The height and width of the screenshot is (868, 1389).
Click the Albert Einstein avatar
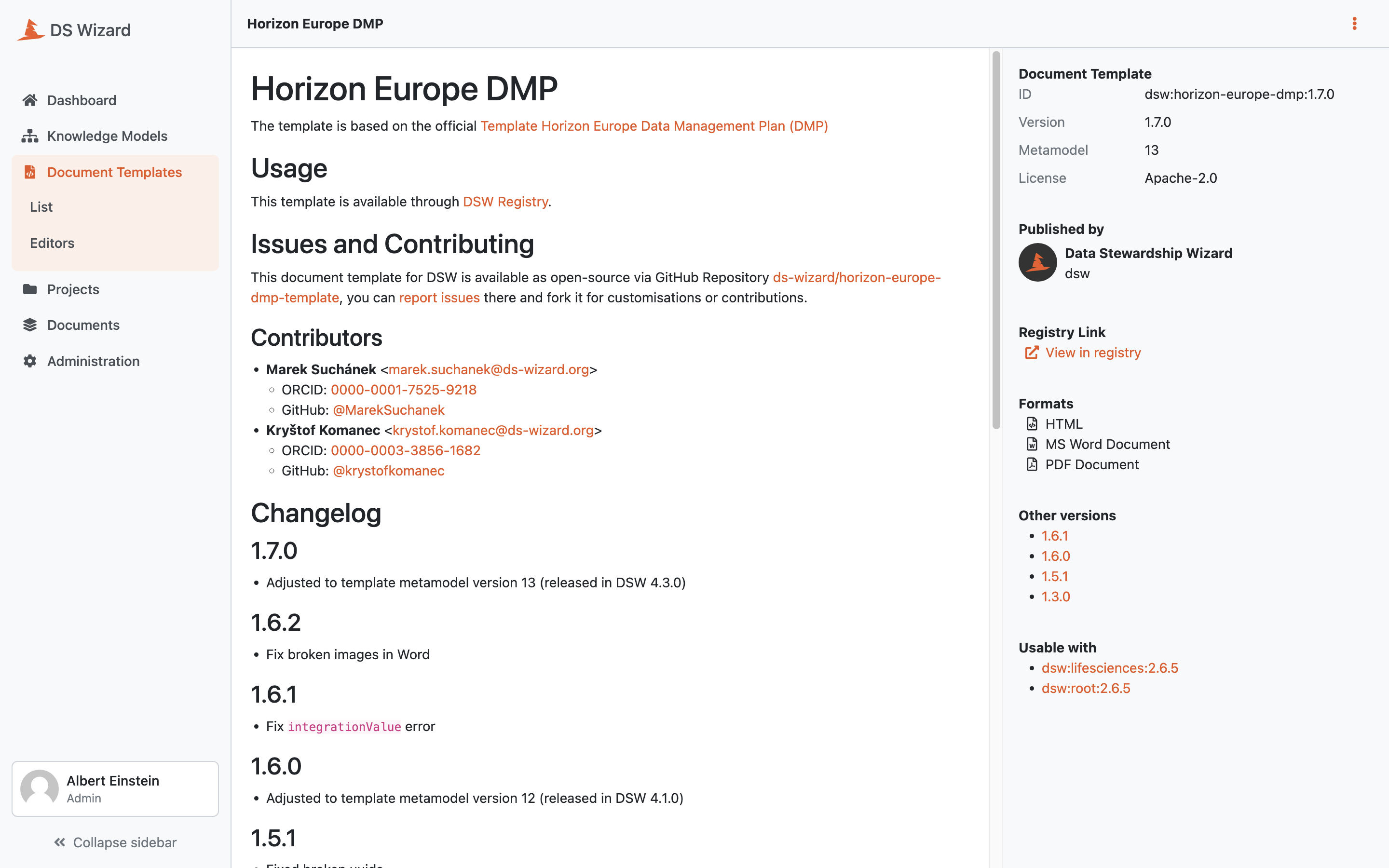[40, 789]
